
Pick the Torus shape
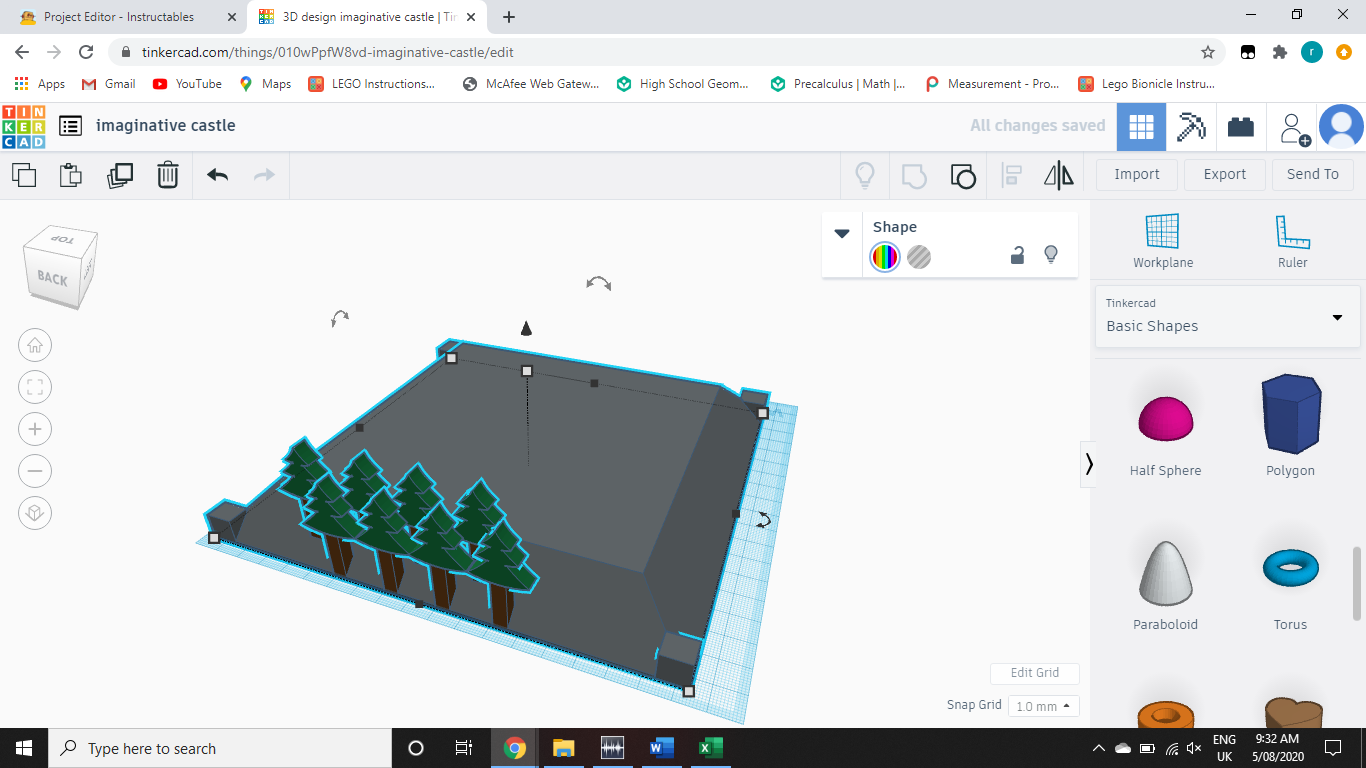(1291, 567)
